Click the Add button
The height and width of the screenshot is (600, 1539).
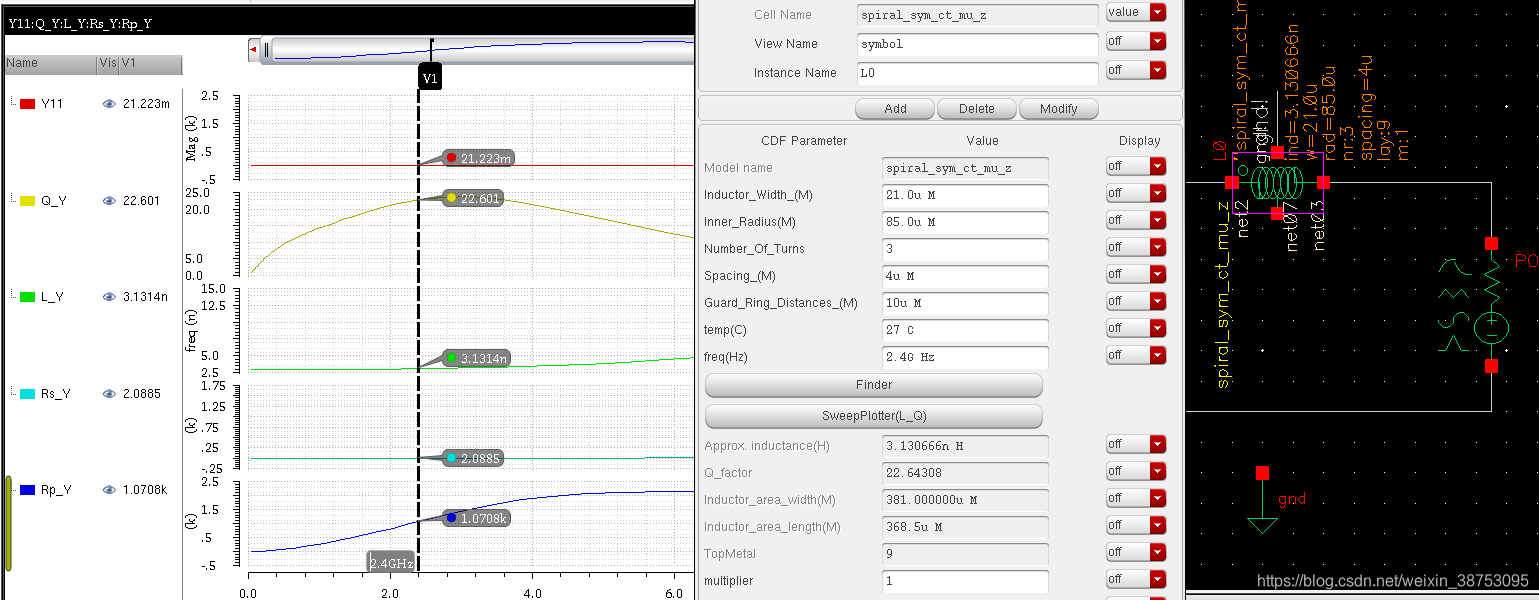point(895,109)
